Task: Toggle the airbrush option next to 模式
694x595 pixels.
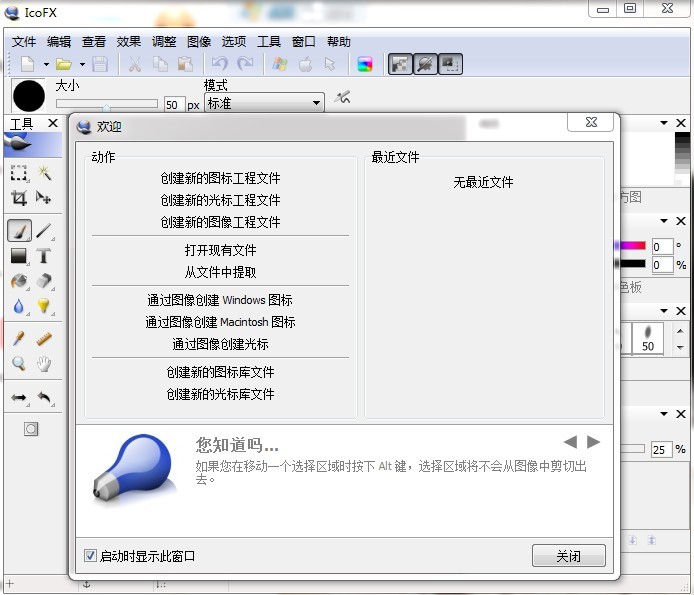Action: [x=343, y=97]
